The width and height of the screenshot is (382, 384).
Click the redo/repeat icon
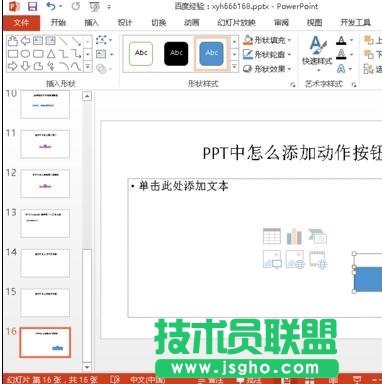[x=76, y=6]
